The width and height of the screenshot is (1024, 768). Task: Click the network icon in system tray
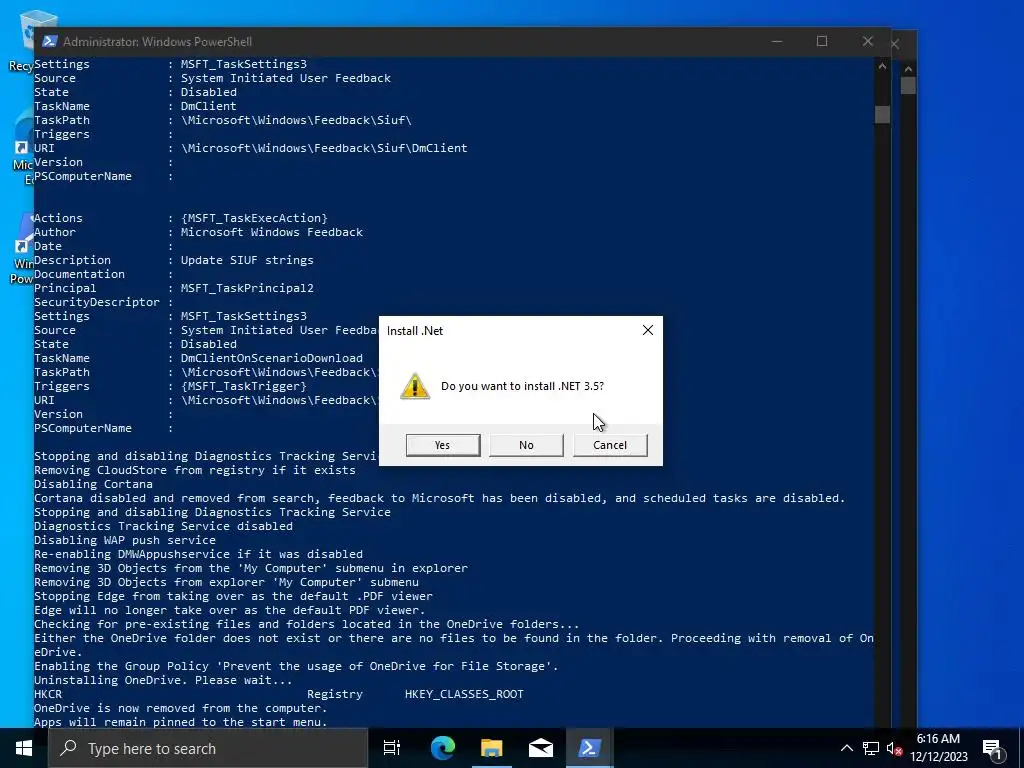(x=871, y=748)
